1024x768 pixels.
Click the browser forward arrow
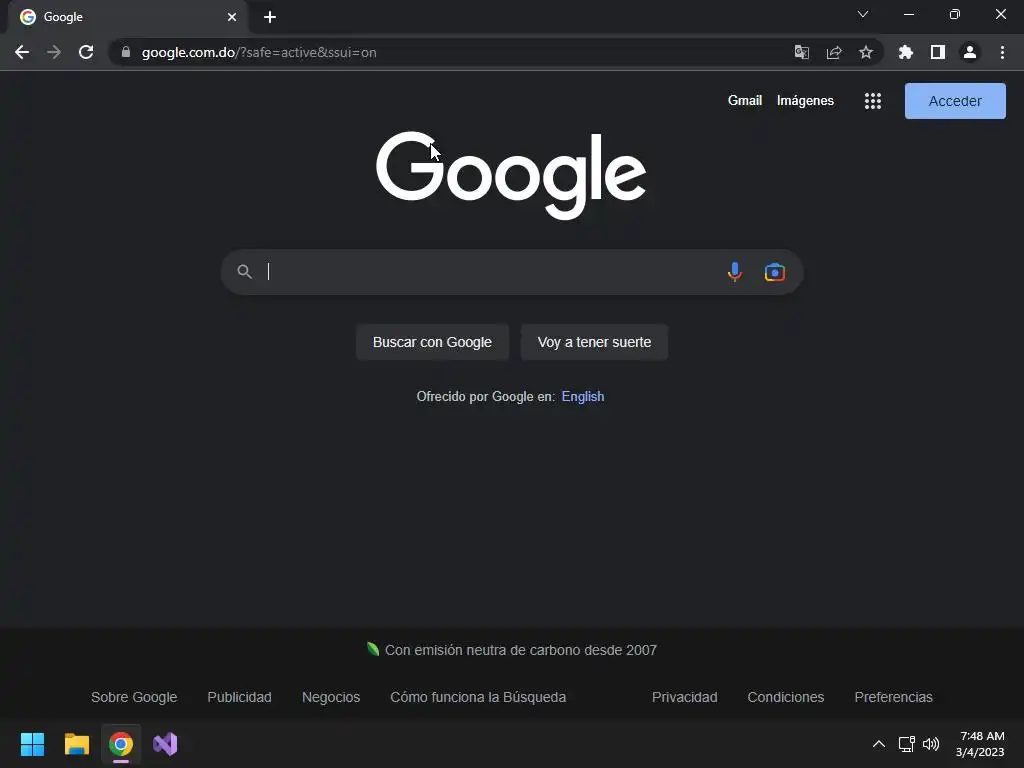[x=54, y=52]
